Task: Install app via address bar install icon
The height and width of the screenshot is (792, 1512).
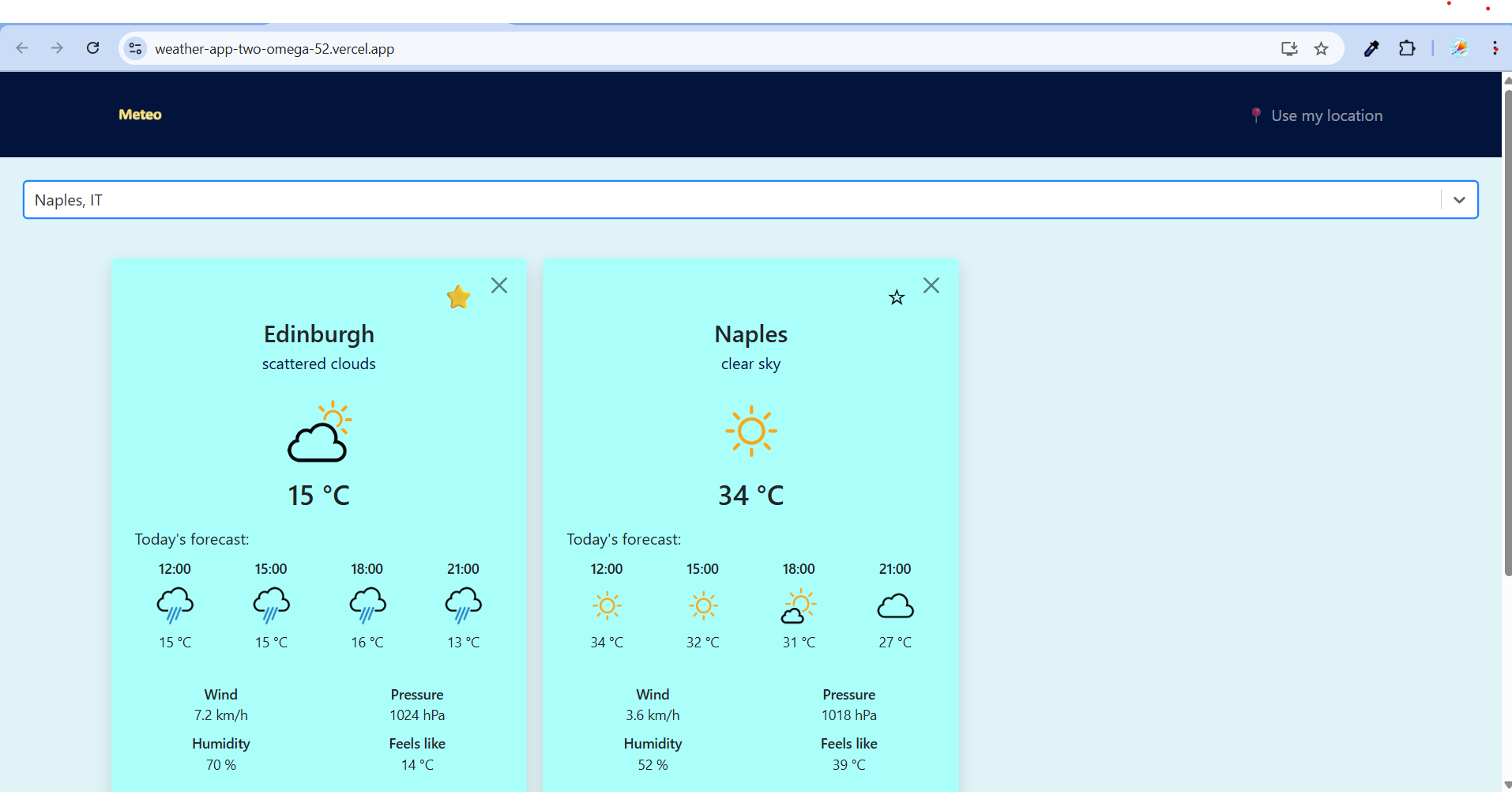Action: tap(1289, 48)
